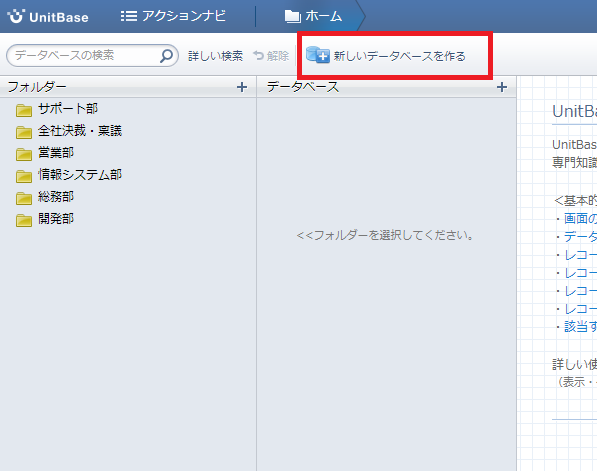
Task: Click the magnifier search icon
Action: [166, 56]
